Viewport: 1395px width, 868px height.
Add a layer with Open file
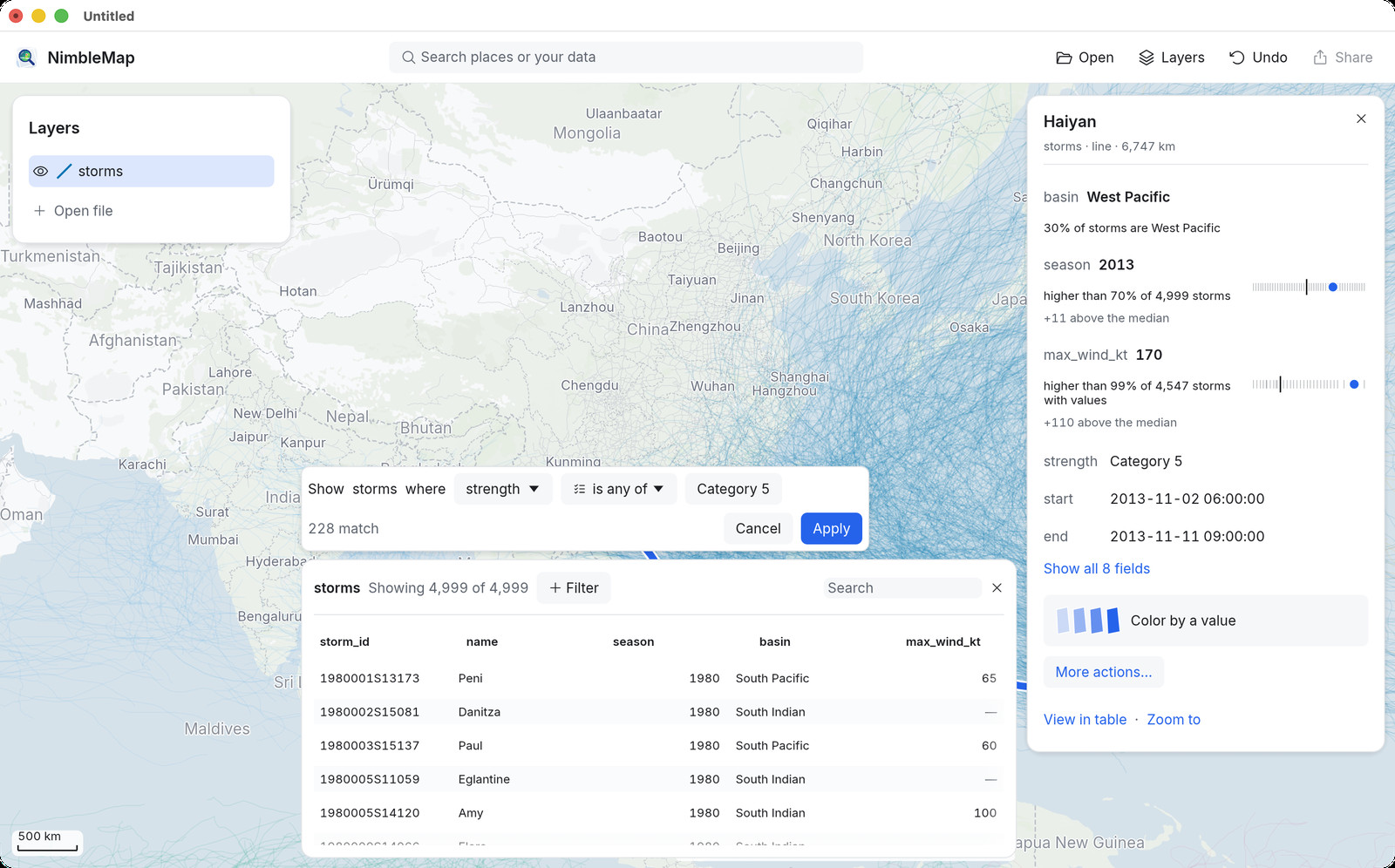tap(73, 211)
